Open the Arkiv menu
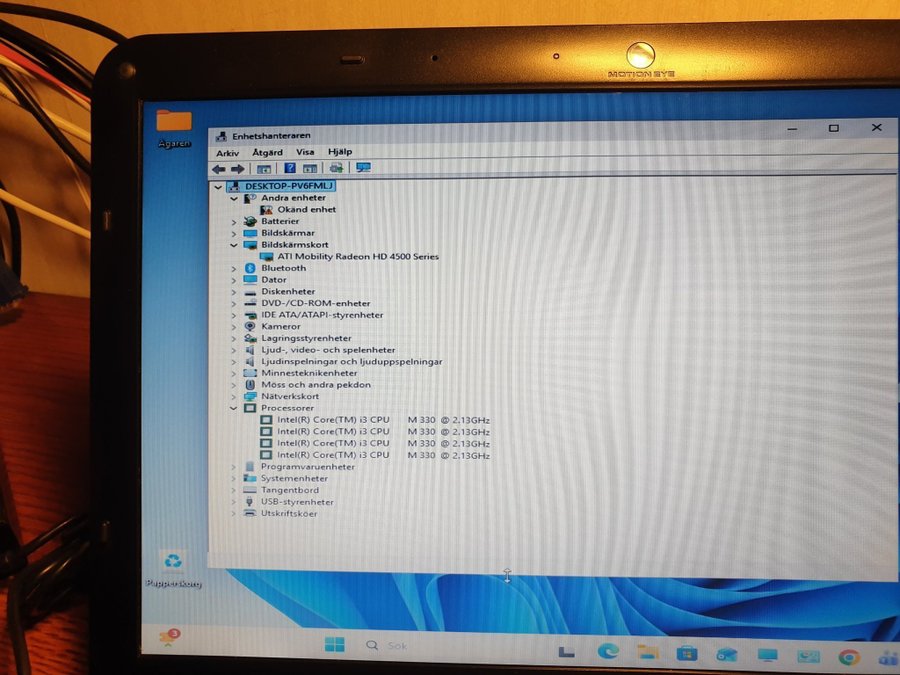The width and height of the screenshot is (900, 675). click(227, 152)
